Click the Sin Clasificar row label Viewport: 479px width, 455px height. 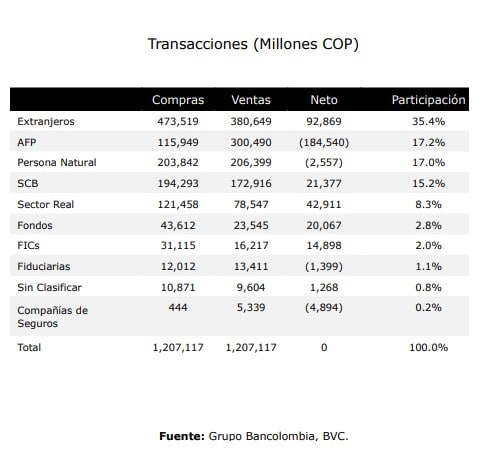(x=49, y=287)
